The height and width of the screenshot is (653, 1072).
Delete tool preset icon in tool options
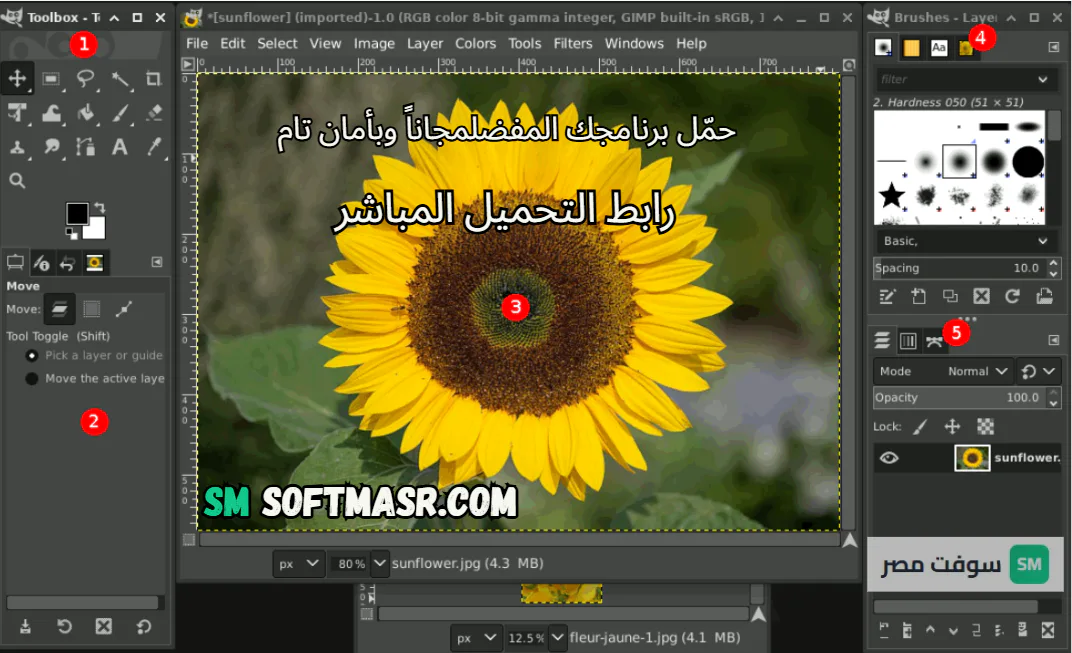103,626
